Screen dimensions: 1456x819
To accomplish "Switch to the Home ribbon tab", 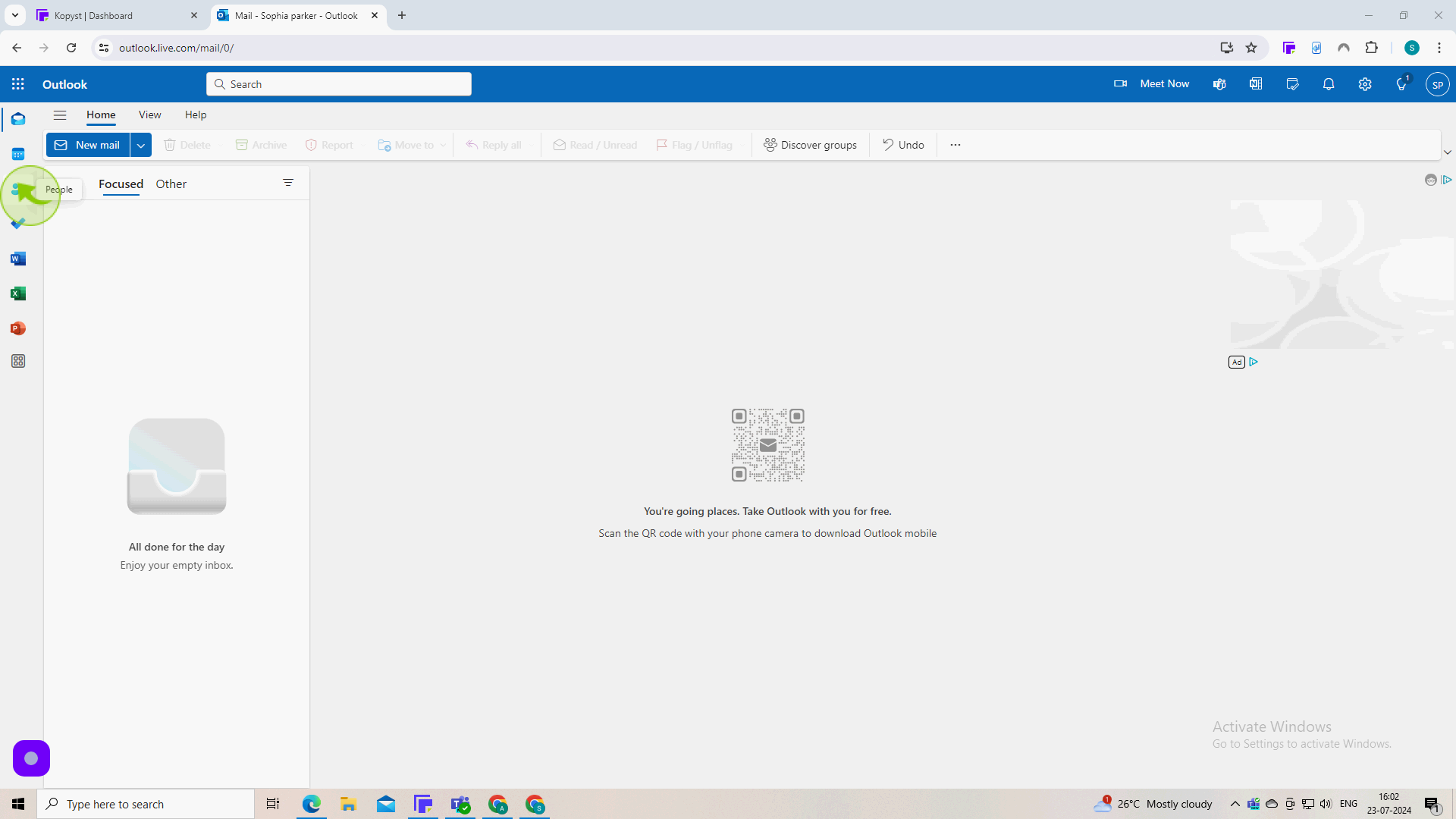I will tap(101, 115).
